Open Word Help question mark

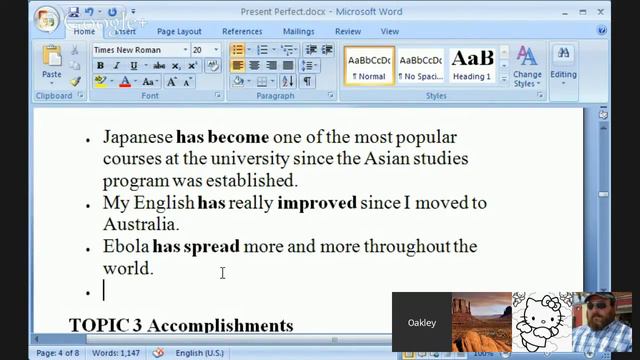point(602,30)
